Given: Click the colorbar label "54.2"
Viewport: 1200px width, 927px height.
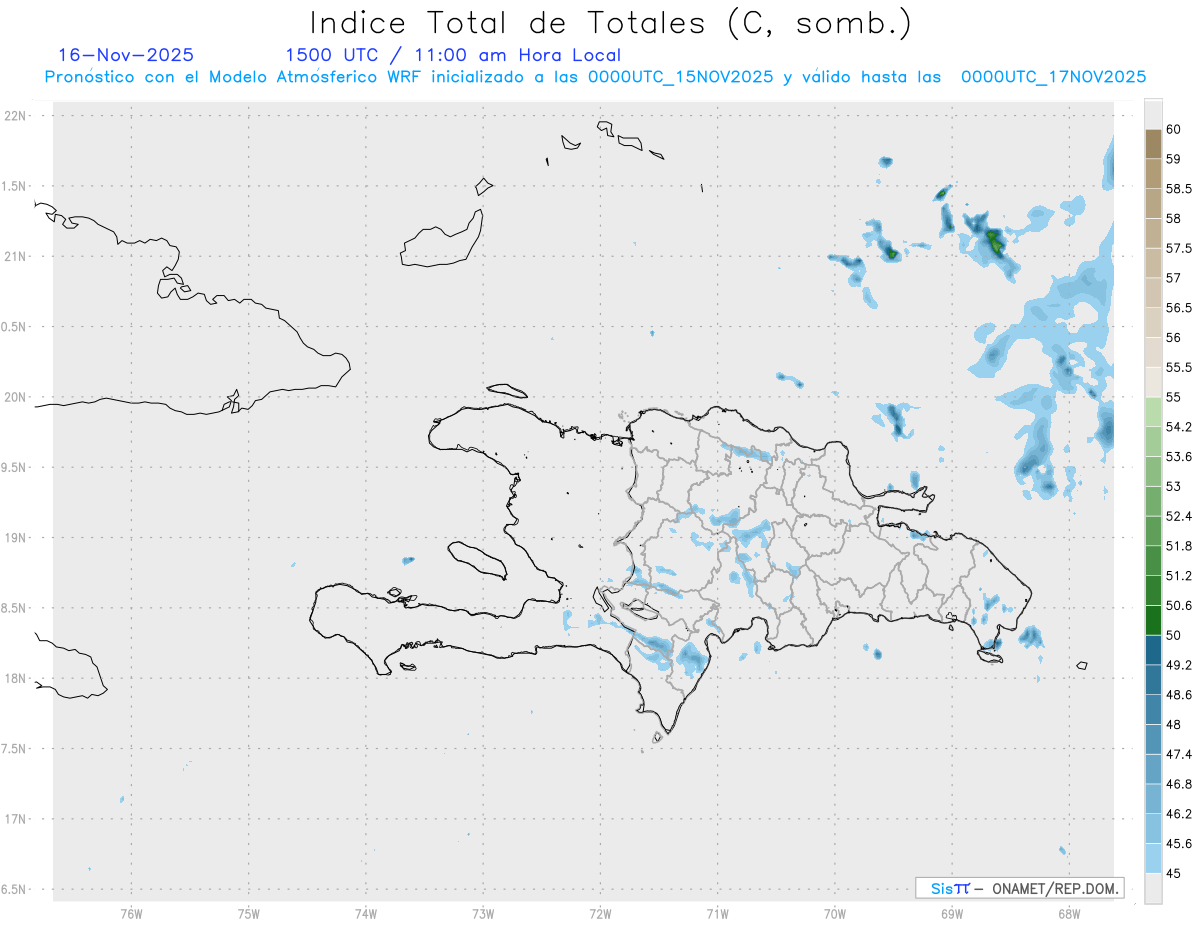Looking at the screenshot, I should (1178, 427).
